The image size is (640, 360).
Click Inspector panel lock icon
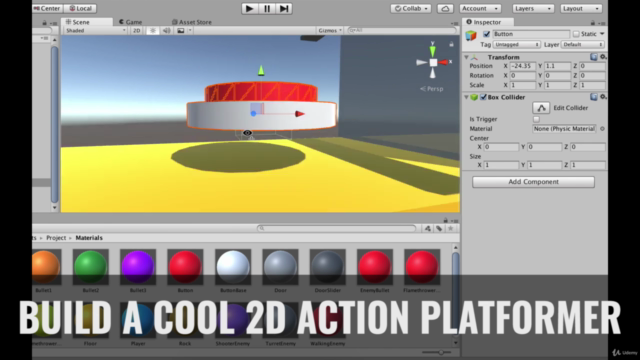click(x=593, y=23)
